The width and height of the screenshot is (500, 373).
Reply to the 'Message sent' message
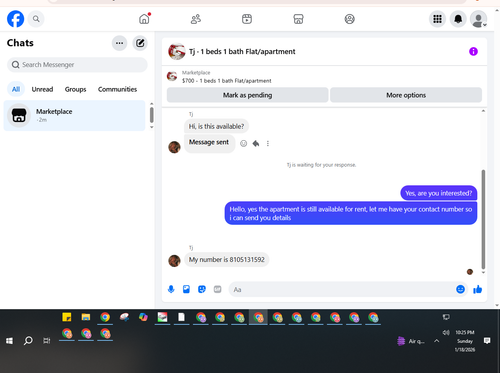[256, 143]
